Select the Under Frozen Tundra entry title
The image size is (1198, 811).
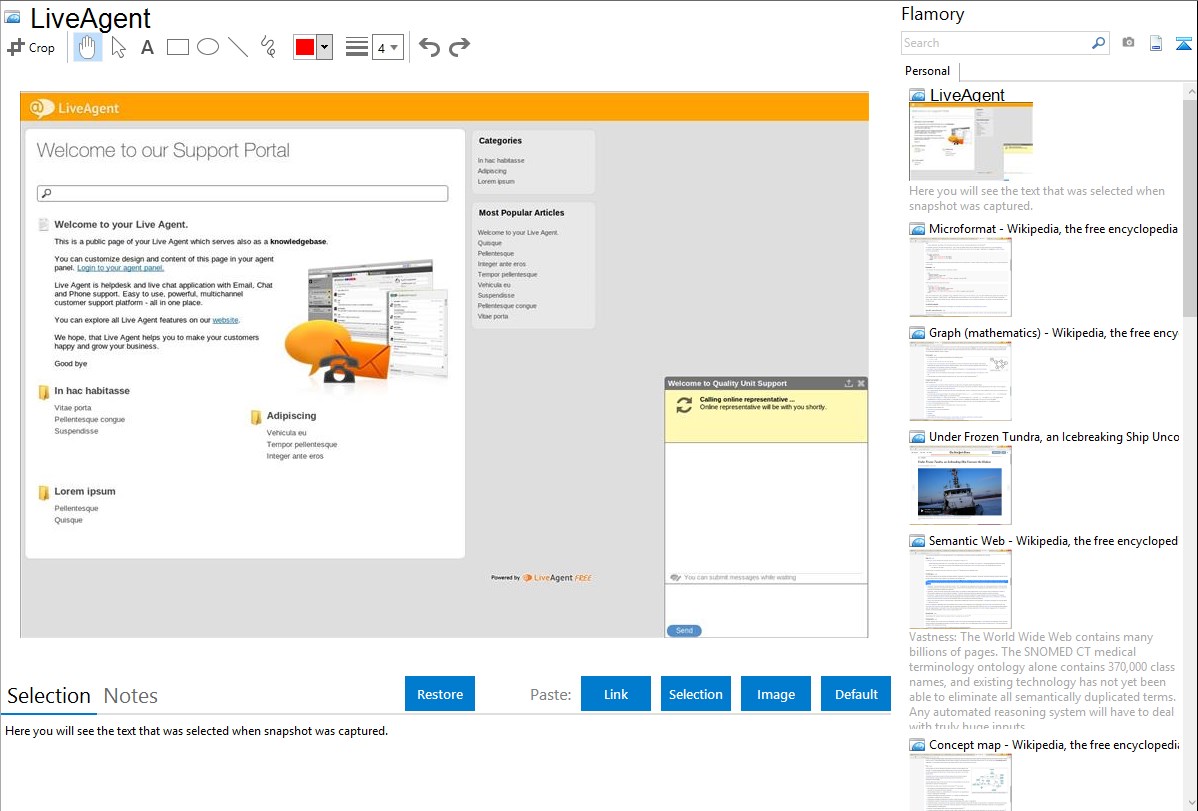[1054, 436]
